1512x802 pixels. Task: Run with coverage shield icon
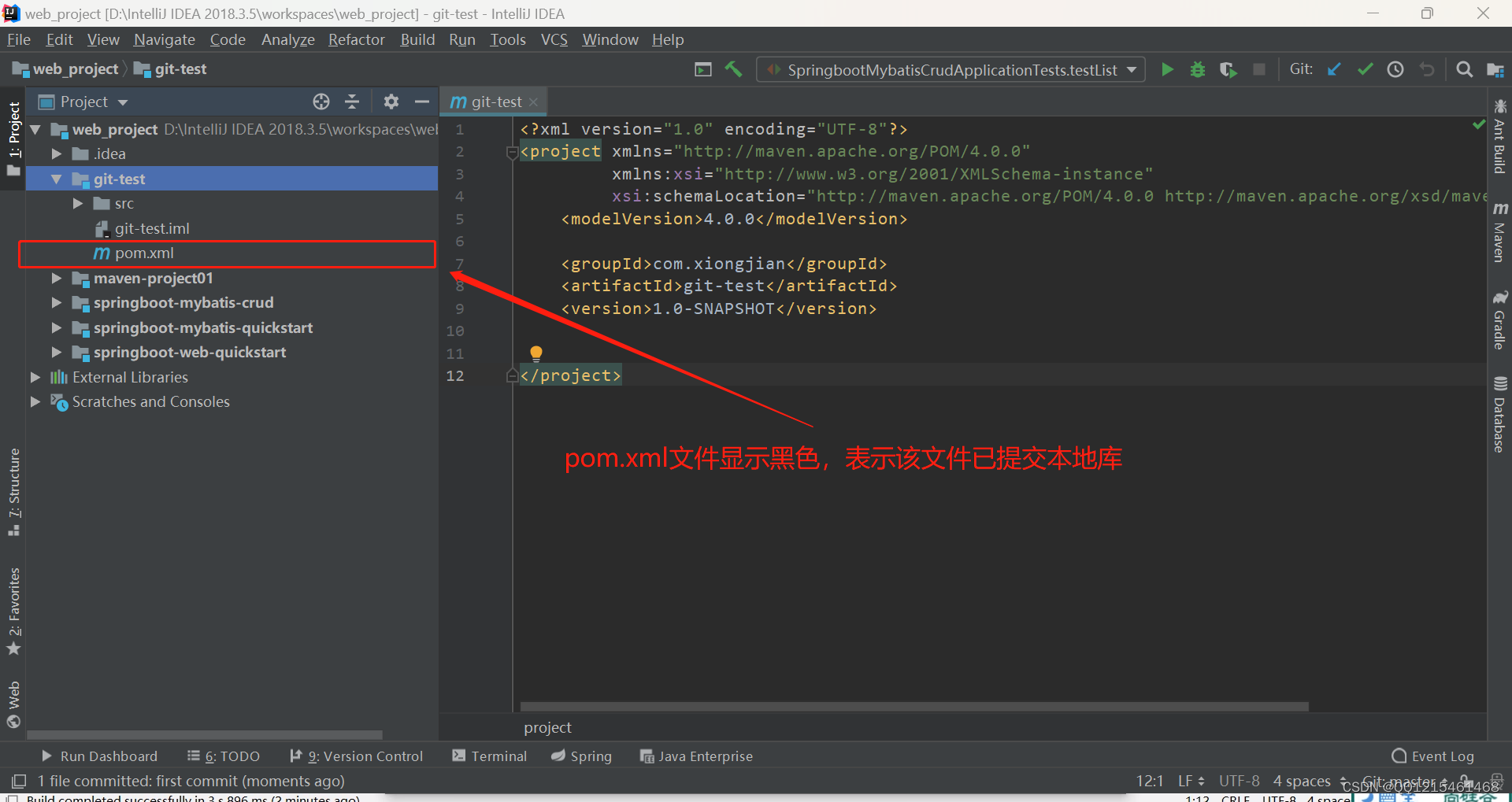point(1228,70)
